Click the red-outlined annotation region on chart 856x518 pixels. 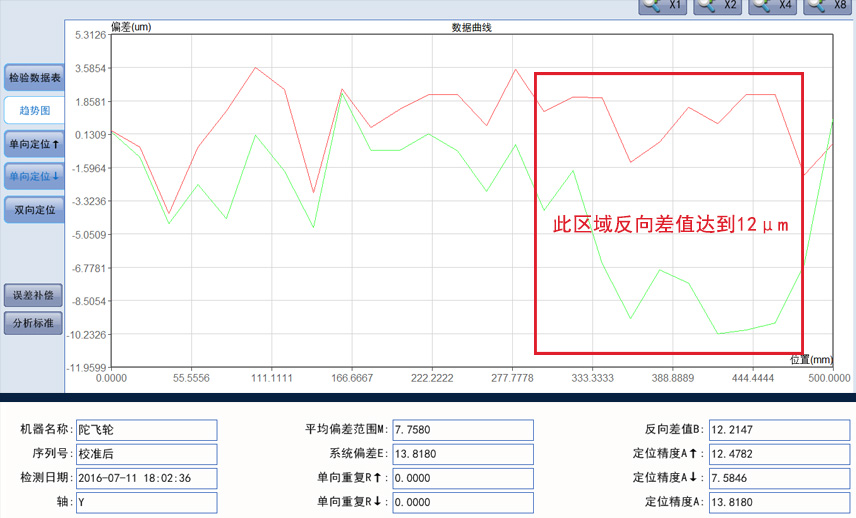[x=668, y=212]
